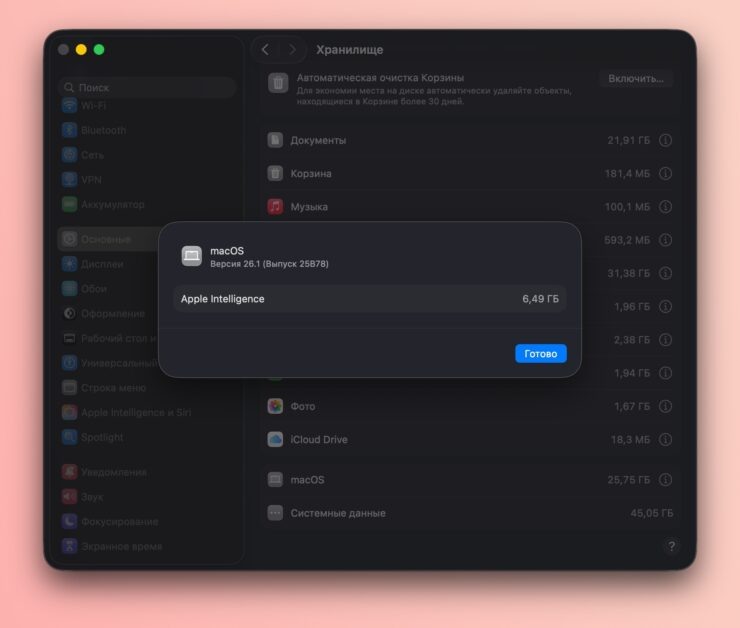Click the Готово button in the dialog

(540, 353)
